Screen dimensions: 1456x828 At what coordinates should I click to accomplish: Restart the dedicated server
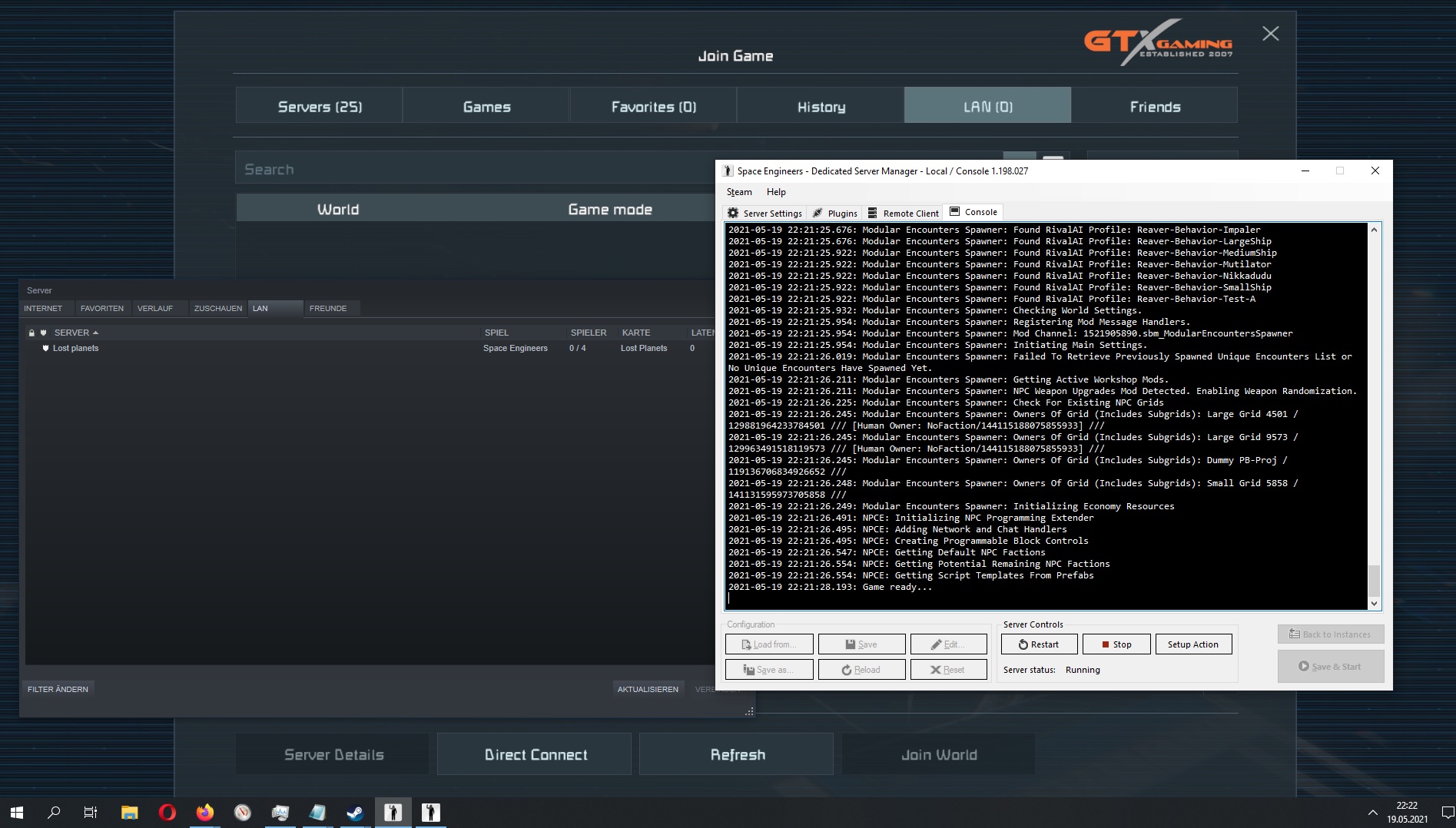pos(1039,644)
